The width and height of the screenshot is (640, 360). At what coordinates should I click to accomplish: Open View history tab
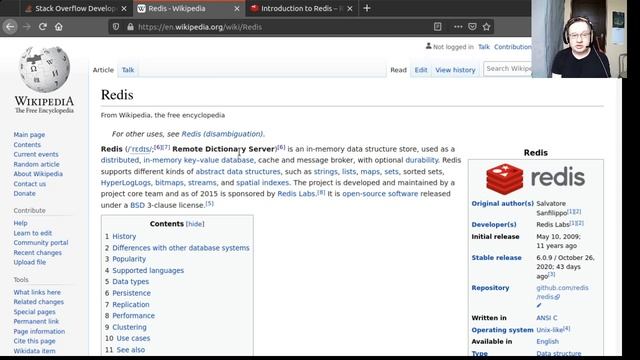455,70
